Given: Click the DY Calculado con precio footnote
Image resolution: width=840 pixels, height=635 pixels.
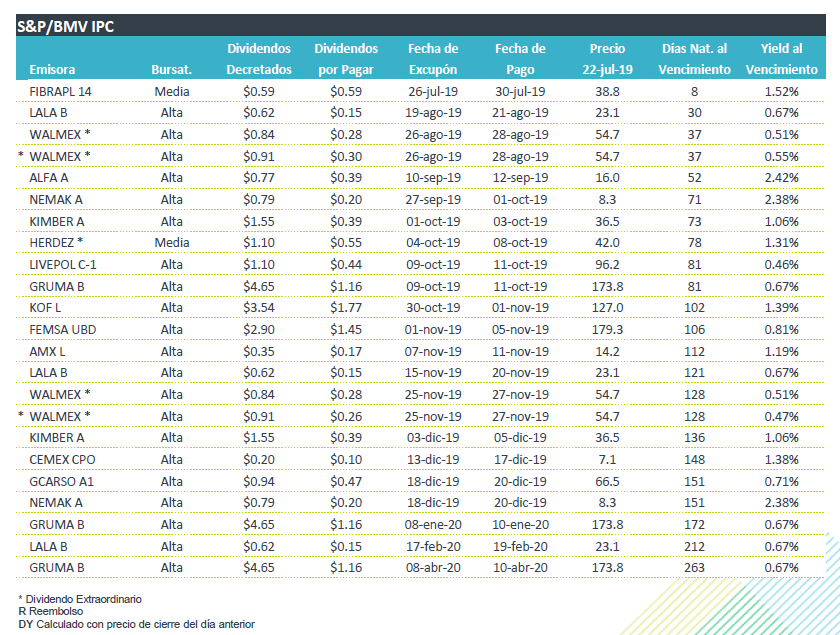Looking at the screenshot, I should [x=137, y=624].
